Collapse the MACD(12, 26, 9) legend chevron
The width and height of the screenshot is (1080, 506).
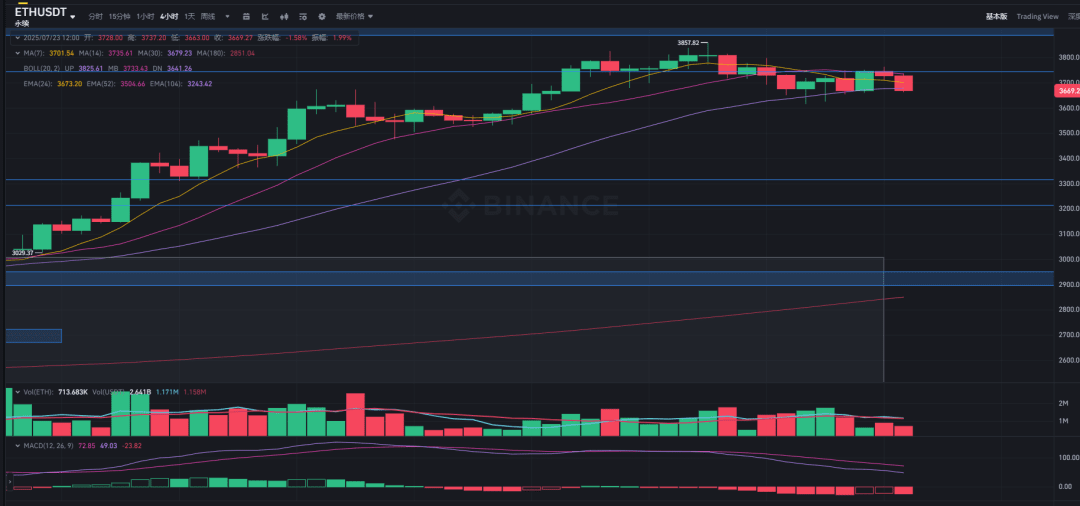pyautogui.click(x=18, y=446)
